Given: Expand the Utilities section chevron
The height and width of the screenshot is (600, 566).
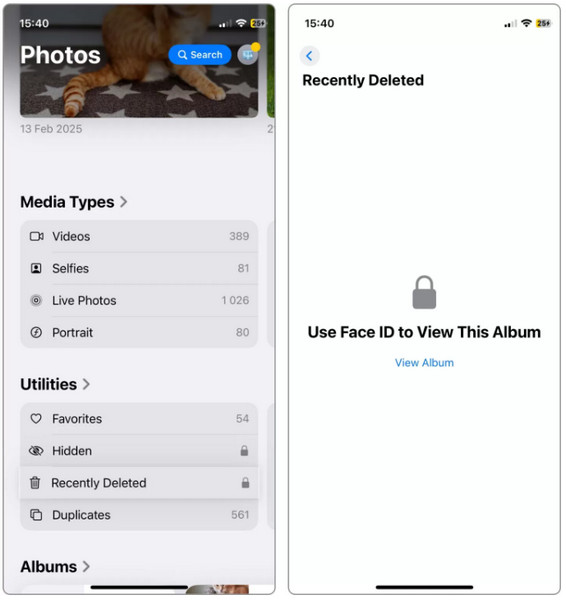Looking at the screenshot, I should click(x=86, y=384).
